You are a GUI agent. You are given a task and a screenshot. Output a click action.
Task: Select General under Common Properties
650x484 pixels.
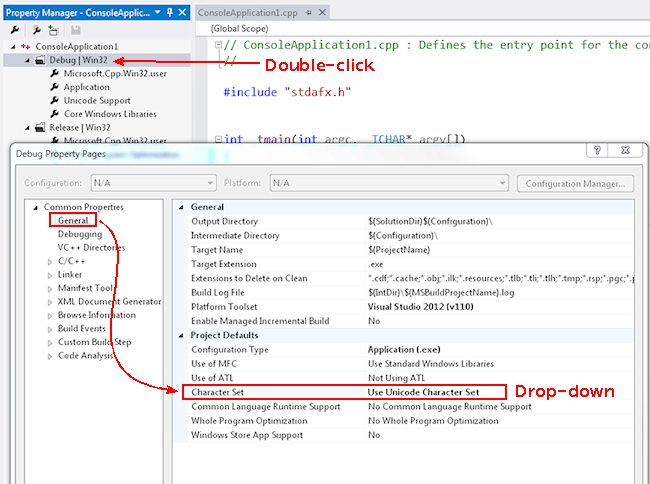tap(73, 220)
